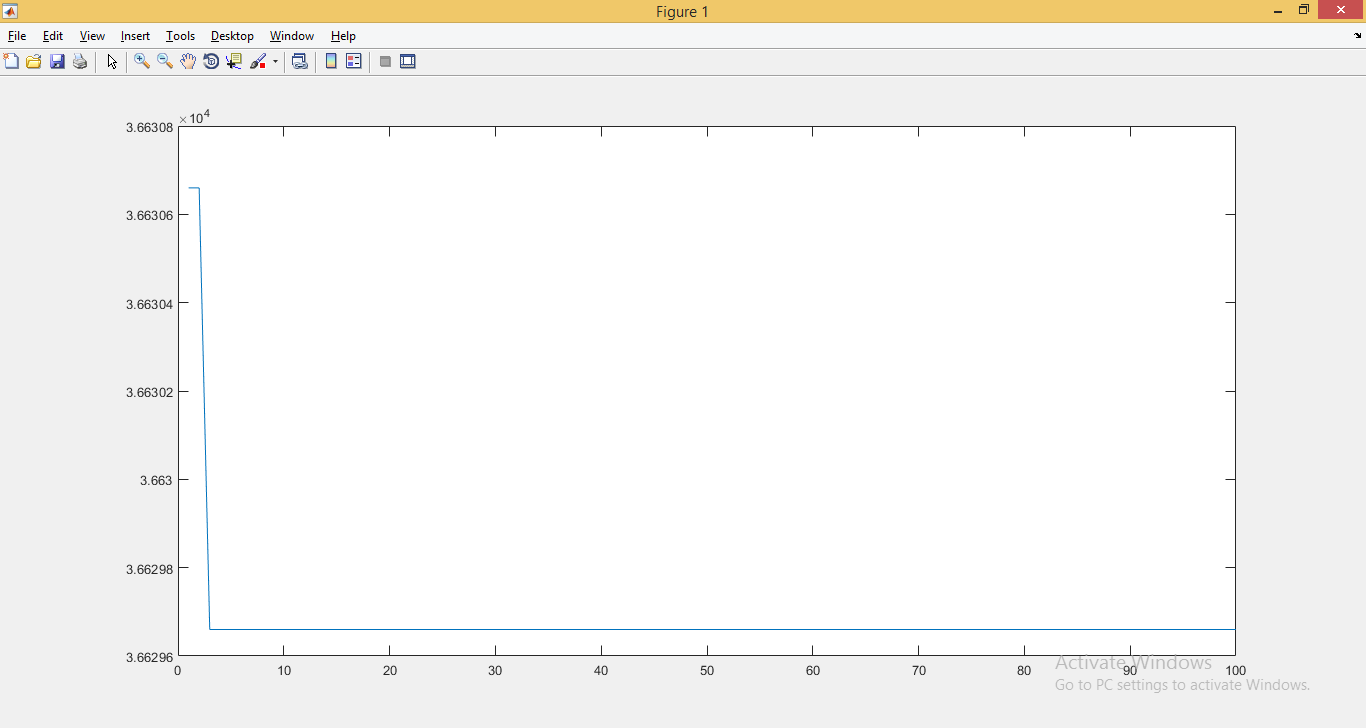Click the dock figure arrow on the menu bar
Viewport: 1366px width, 728px height.
1358,36
